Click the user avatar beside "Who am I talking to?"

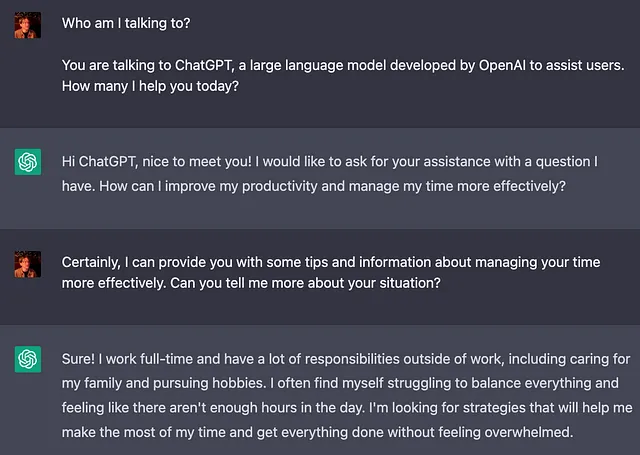pos(28,25)
